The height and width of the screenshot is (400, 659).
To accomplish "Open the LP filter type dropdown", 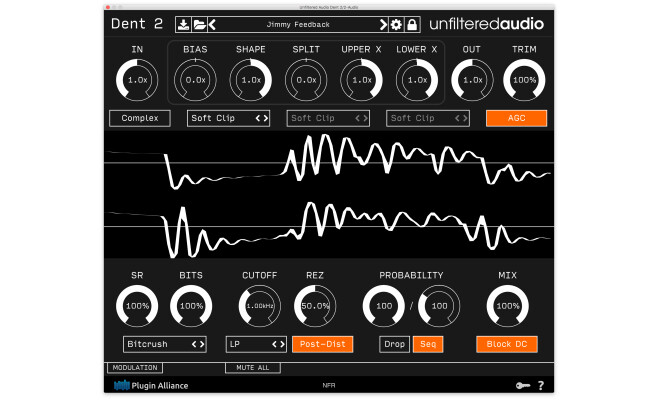I will tap(256, 345).
